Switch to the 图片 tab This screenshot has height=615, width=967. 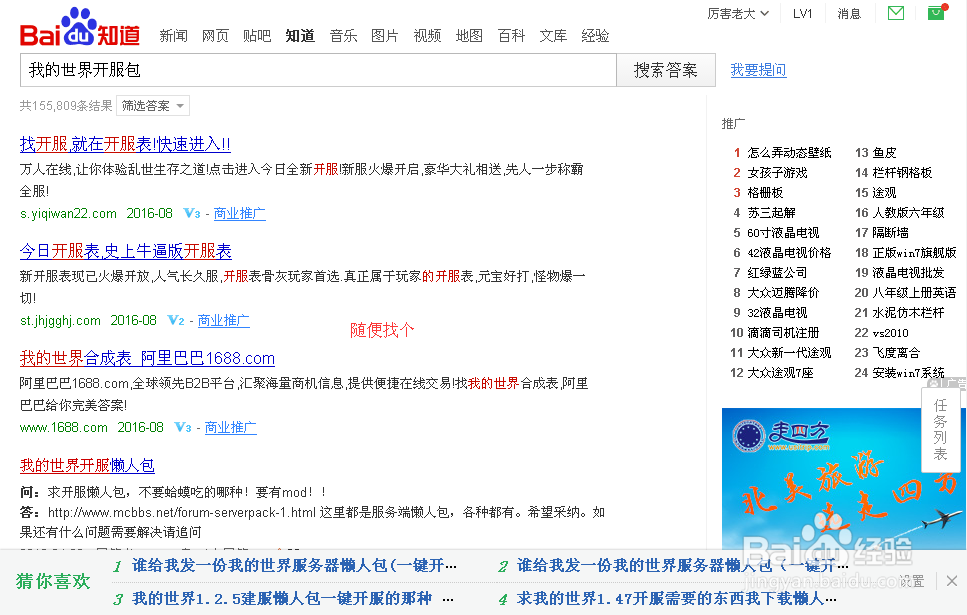pyautogui.click(x=385, y=36)
